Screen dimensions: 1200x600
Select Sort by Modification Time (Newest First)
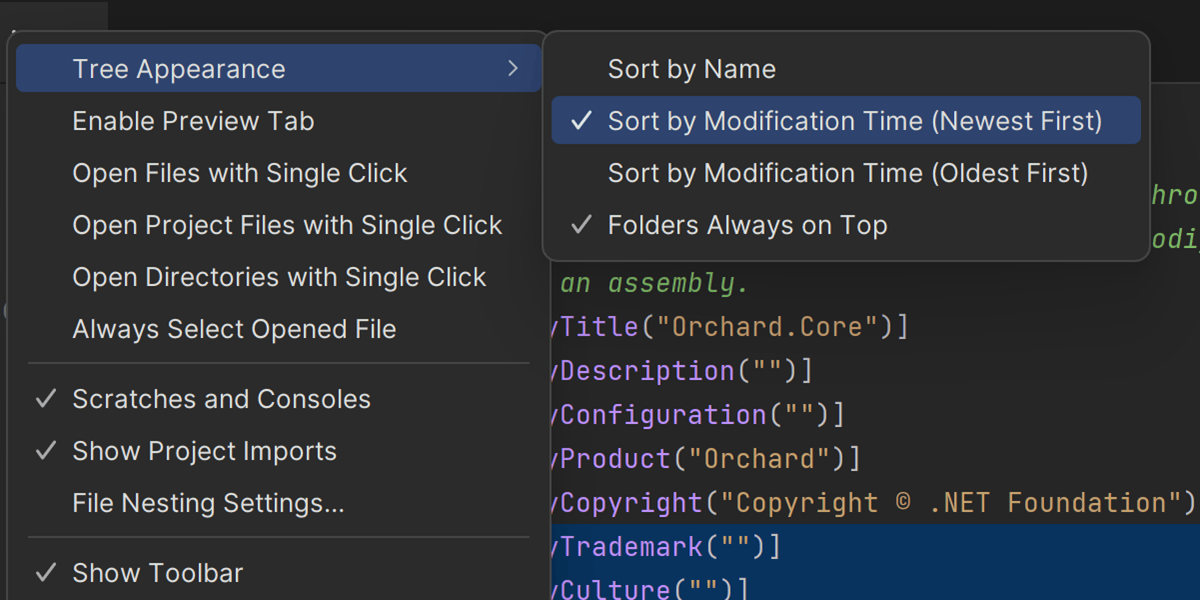[854, 121]
